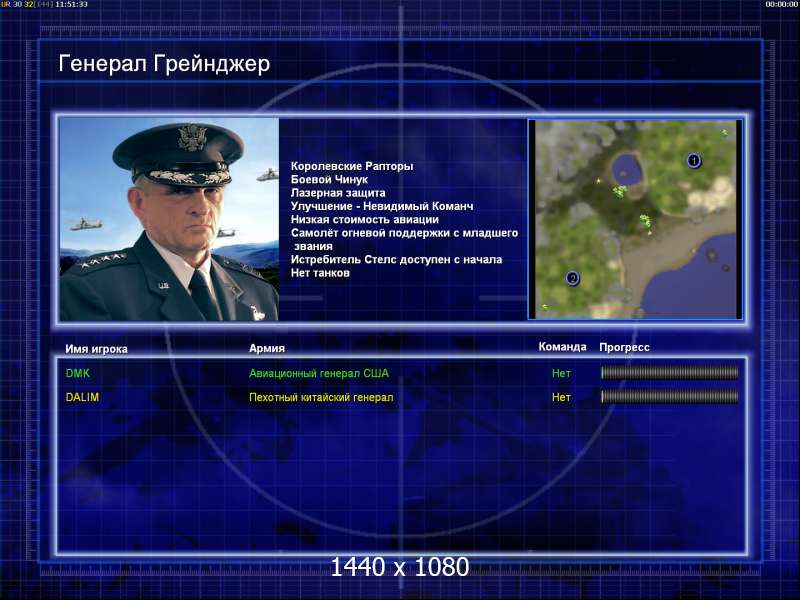Click the 'Боевой Чинук' feature line
The image size is (800, 600).
tap(329, 179)
